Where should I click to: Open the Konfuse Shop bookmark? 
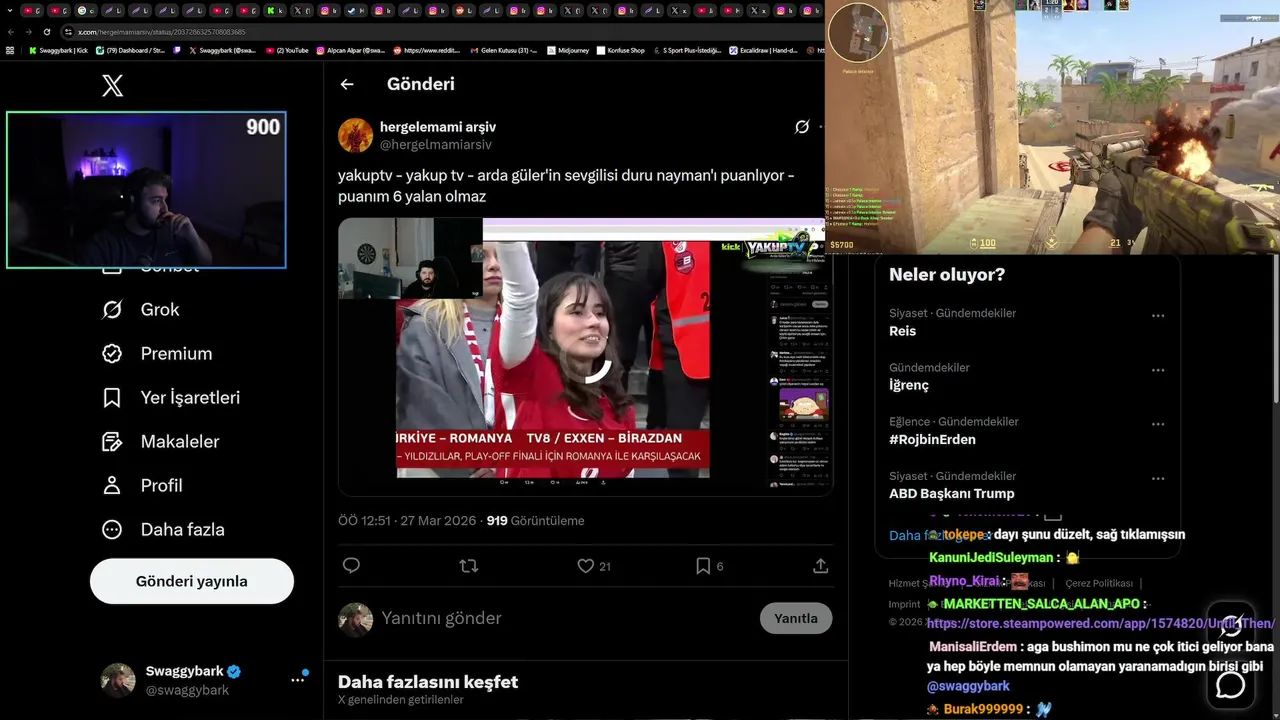tap(620, 50)
